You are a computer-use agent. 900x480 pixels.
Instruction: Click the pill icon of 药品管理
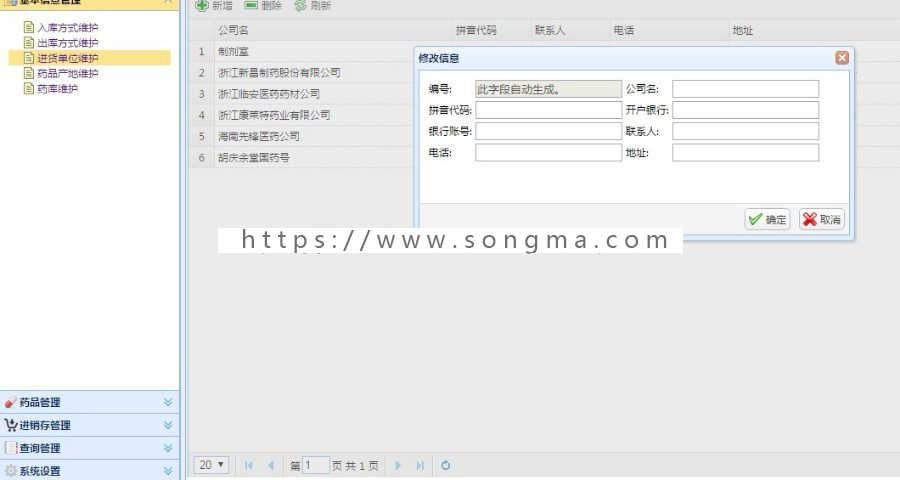10,402
